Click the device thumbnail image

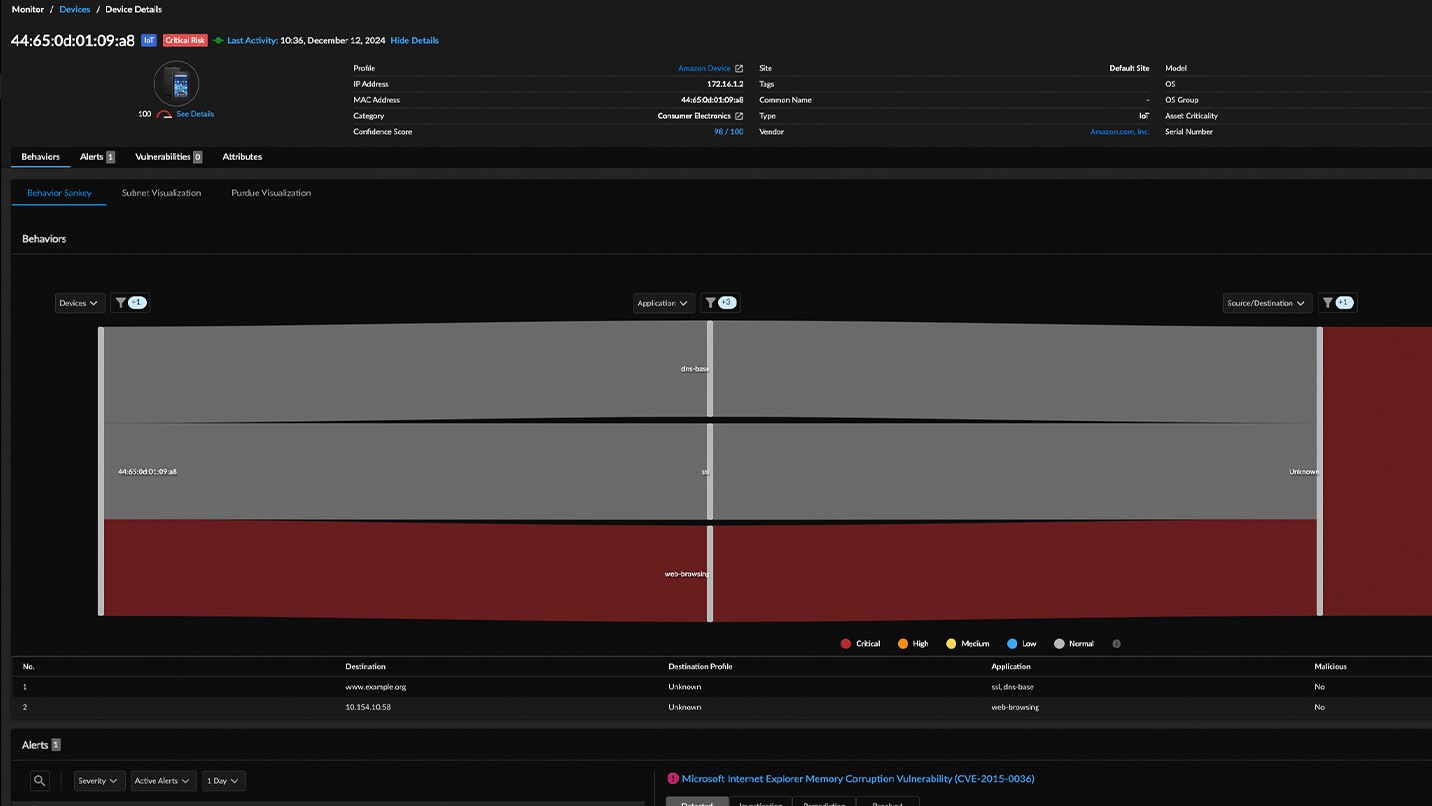(x=177, y=84)
